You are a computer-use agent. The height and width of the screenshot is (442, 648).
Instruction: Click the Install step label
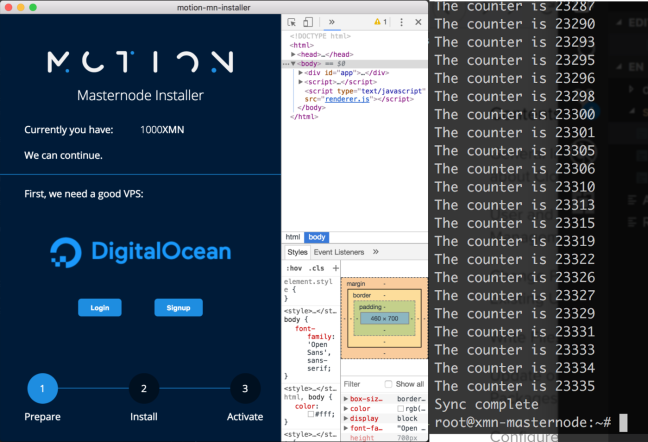(x=144, y=417)
